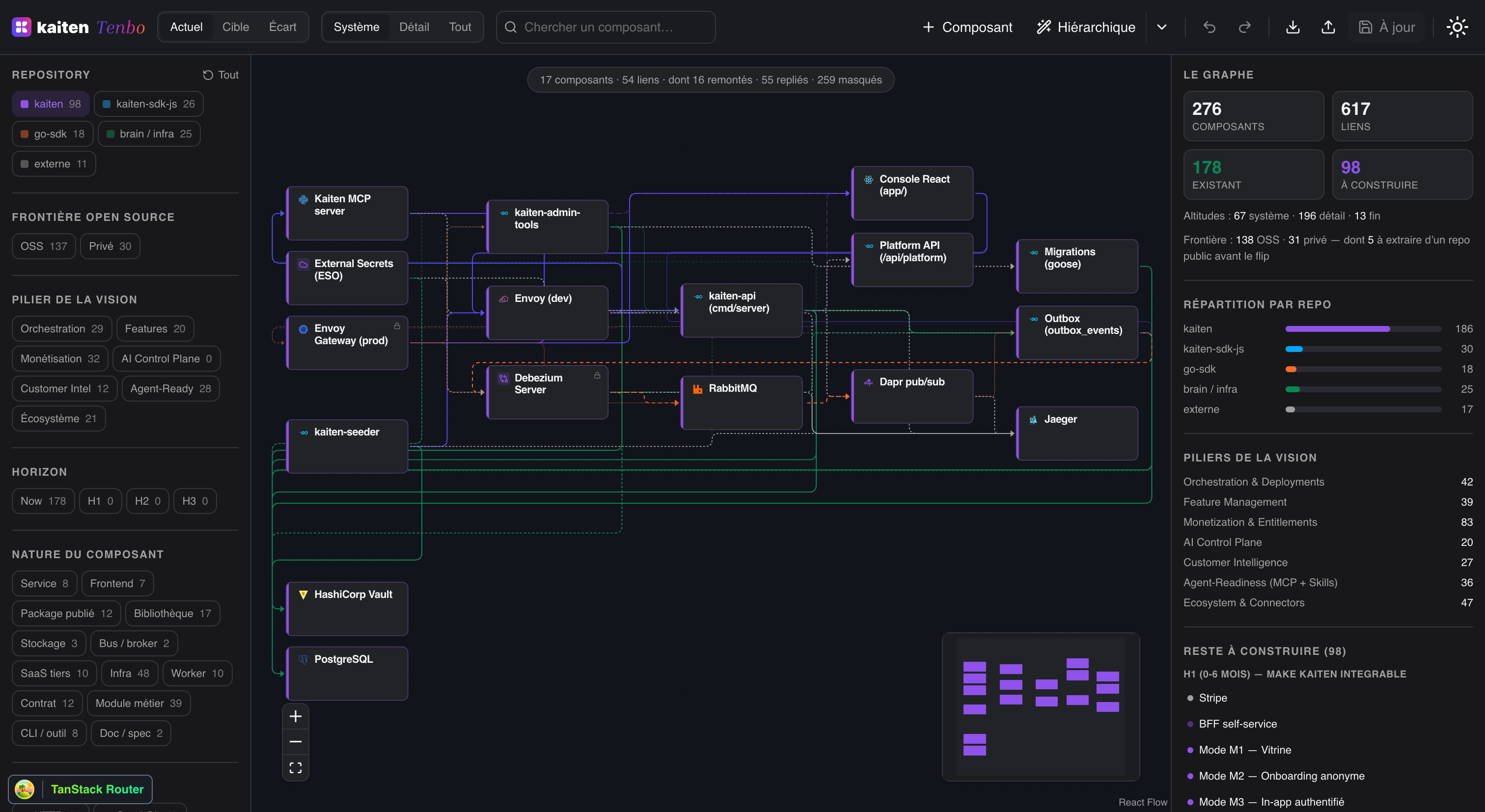Screen dimensions: 1485x812
Task: Switch to the Cible tab
Action: click(x=236, y=27)
